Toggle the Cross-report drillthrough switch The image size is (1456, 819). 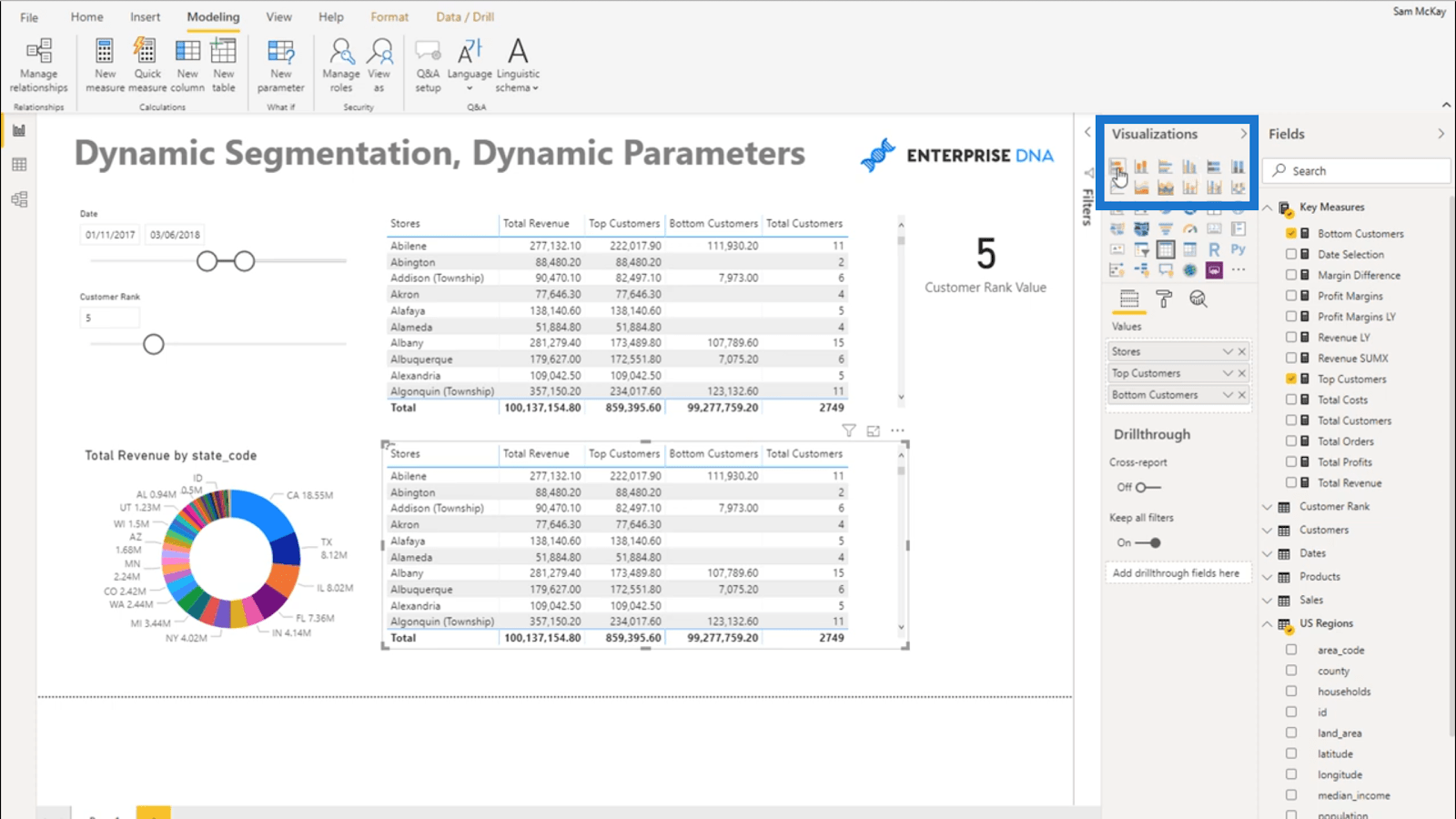click(1147, 488)
